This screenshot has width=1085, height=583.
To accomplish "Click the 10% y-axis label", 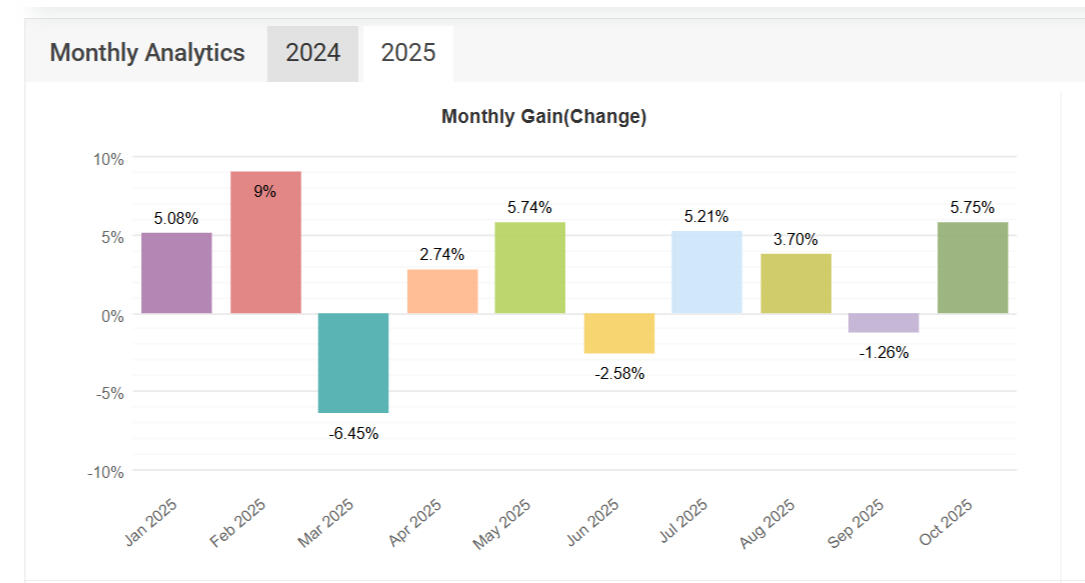I will click(110, 158).
